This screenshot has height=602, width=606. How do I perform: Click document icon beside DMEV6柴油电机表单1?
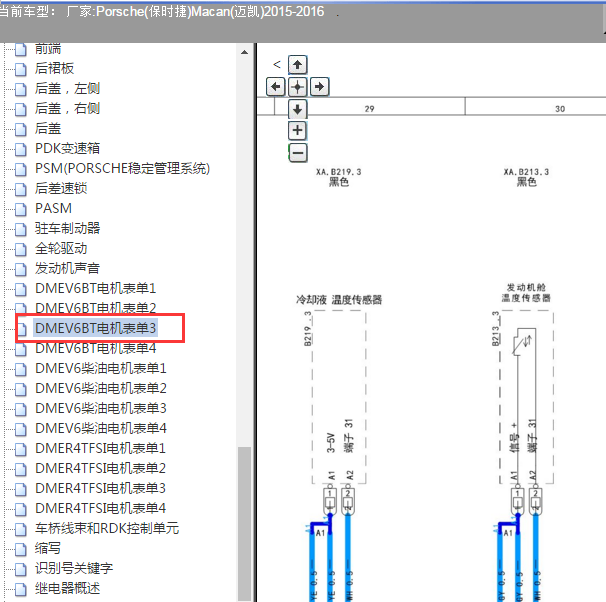pos(21,369)
